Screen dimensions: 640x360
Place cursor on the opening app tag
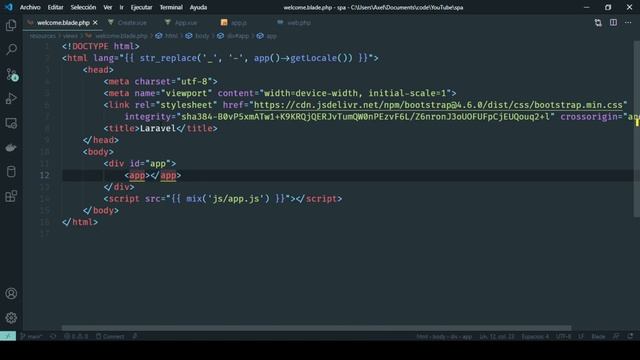(x=137, y=176)
